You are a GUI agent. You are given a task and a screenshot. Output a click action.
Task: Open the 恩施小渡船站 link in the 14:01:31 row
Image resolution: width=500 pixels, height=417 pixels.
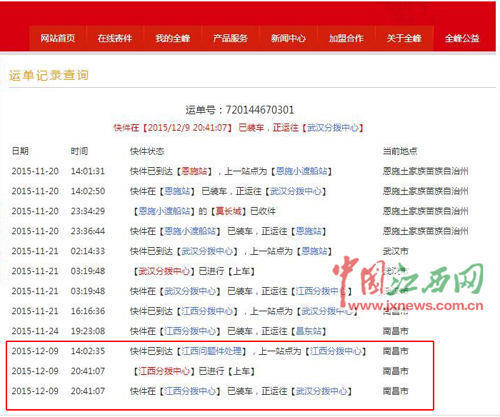pos(302,171)
